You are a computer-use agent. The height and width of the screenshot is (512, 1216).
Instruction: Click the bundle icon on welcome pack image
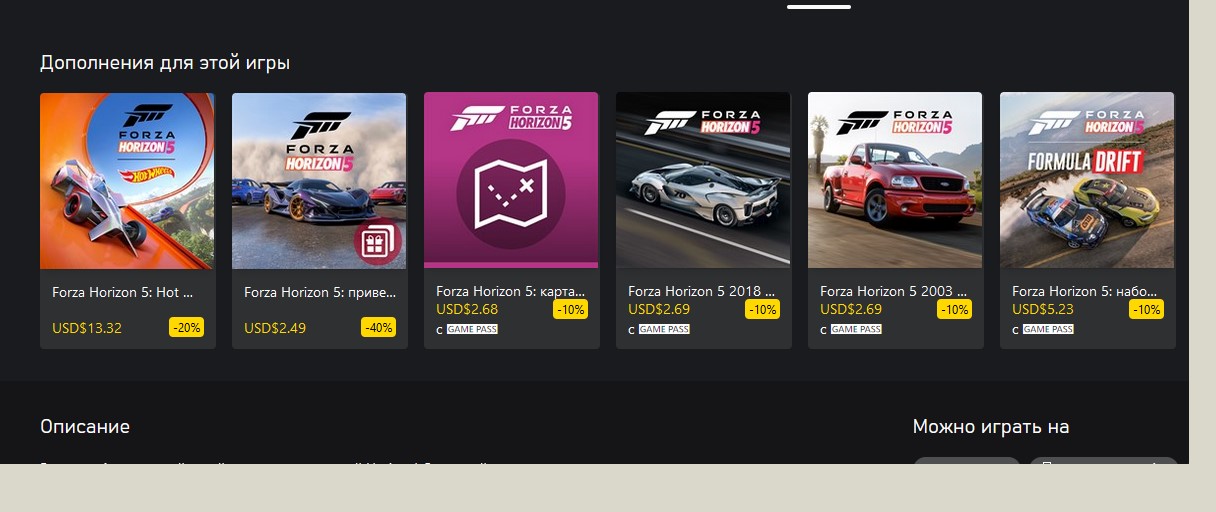coord(375,244)
